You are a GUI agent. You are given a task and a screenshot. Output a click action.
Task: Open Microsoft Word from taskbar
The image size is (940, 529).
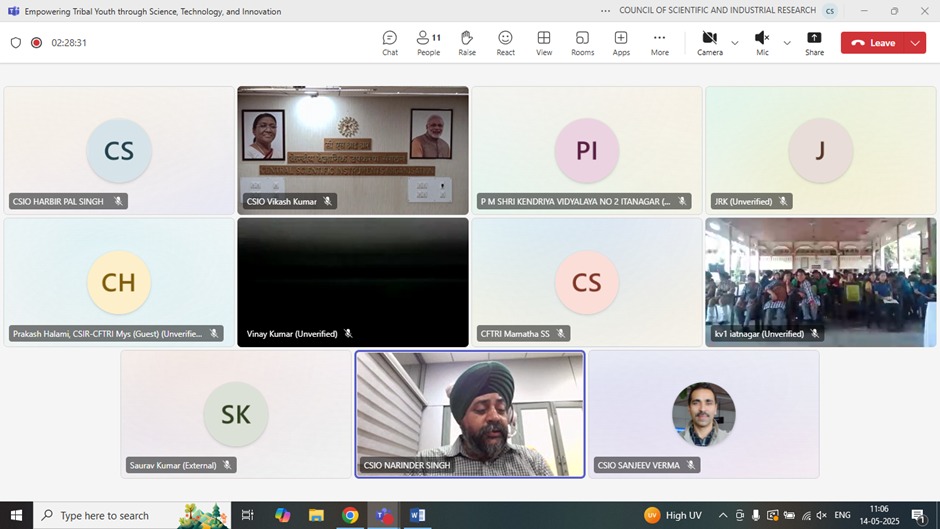(418, 515)
